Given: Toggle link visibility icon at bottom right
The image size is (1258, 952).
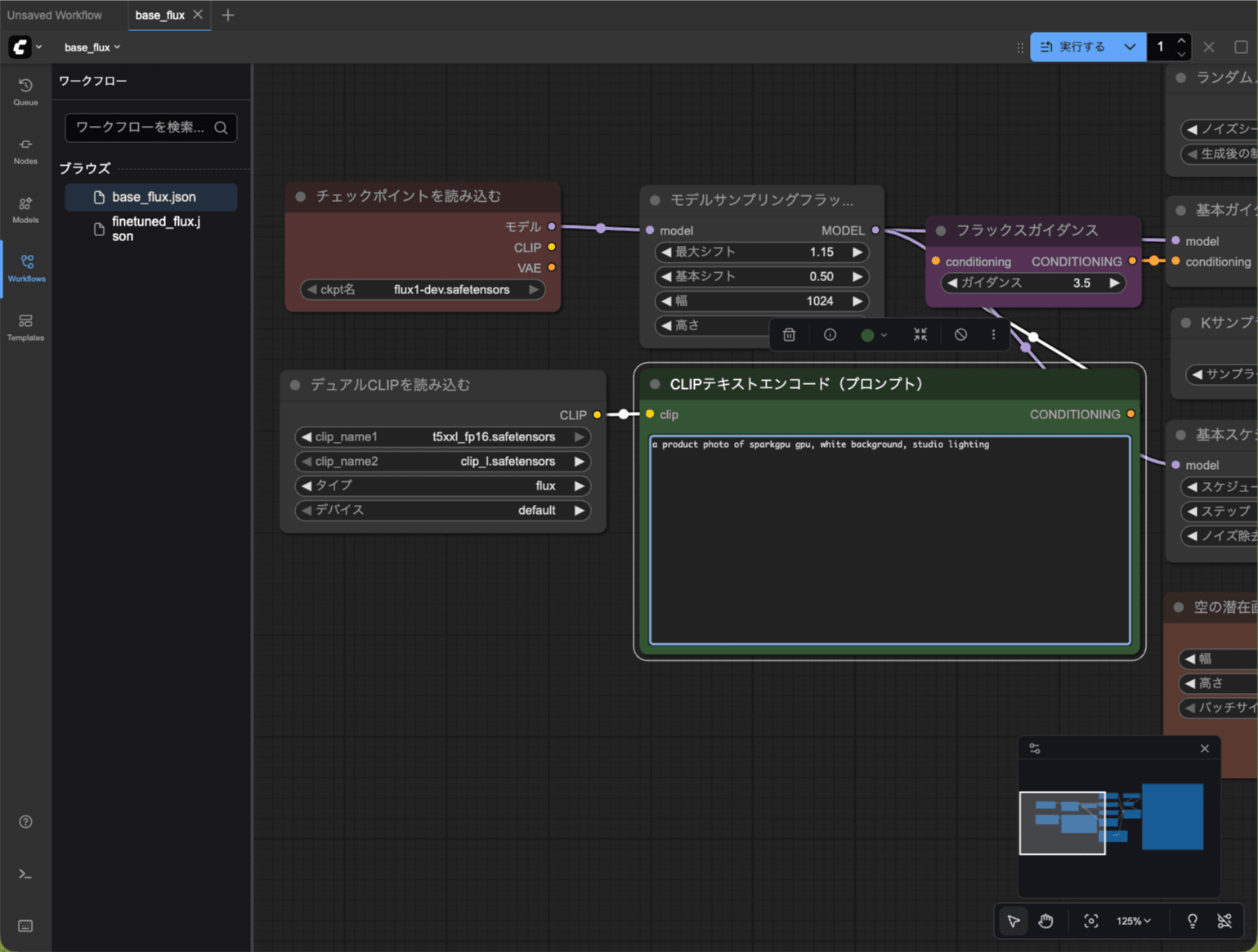Looking at the screenshot, I should (x=1224, y=921).
